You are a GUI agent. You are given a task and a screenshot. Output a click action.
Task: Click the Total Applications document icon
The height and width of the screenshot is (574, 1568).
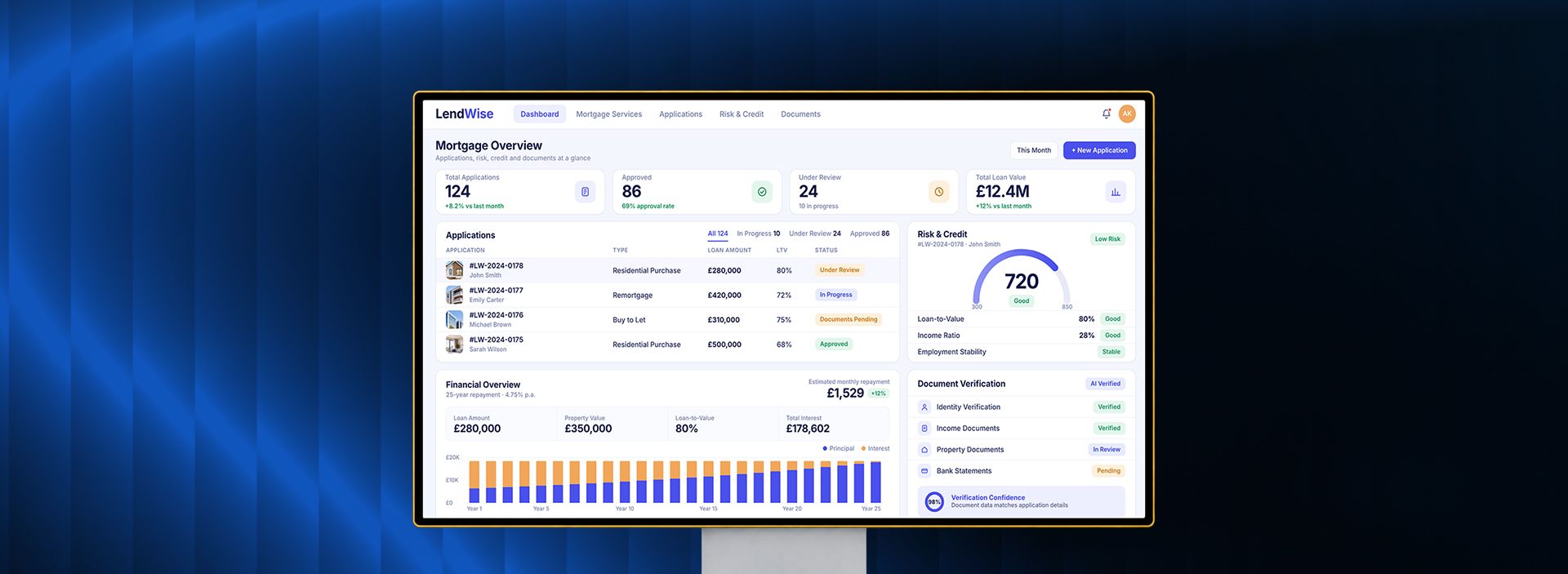pyautogui.click(x=586, y=192)
